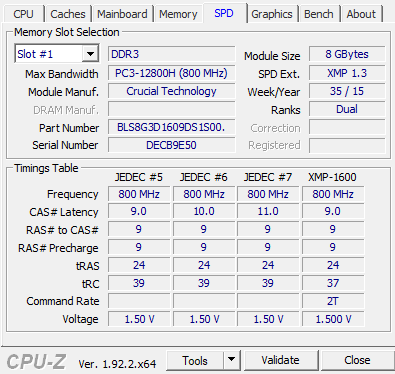This screenshot has height=374, width=395.
Task: Click the XMP-1600 column header
Action: point(332,177)
